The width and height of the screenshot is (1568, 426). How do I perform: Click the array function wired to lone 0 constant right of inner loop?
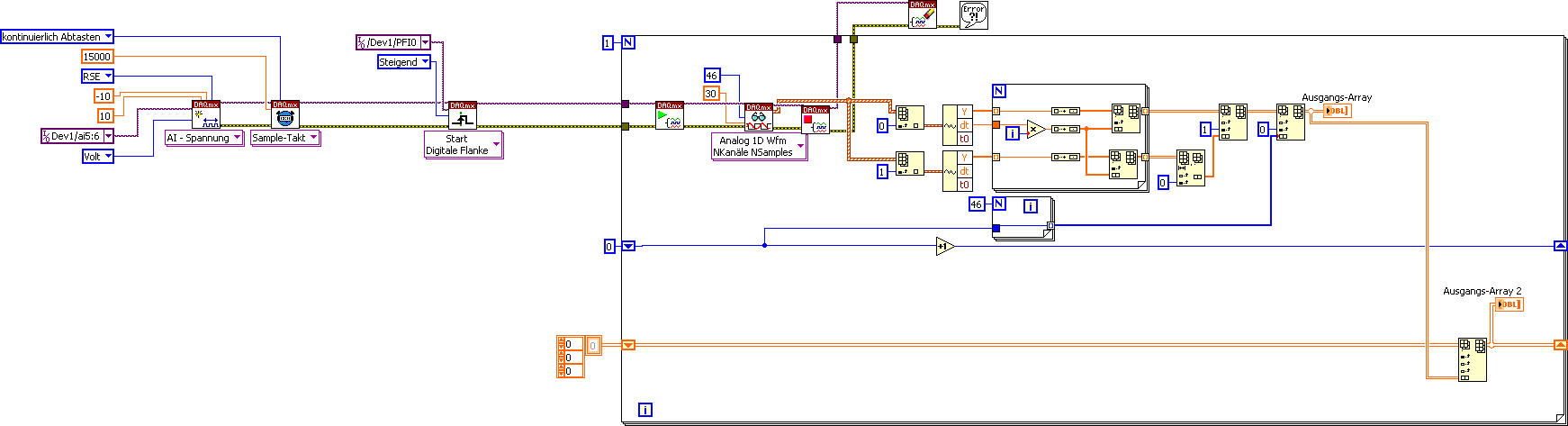pos(1191,168)
